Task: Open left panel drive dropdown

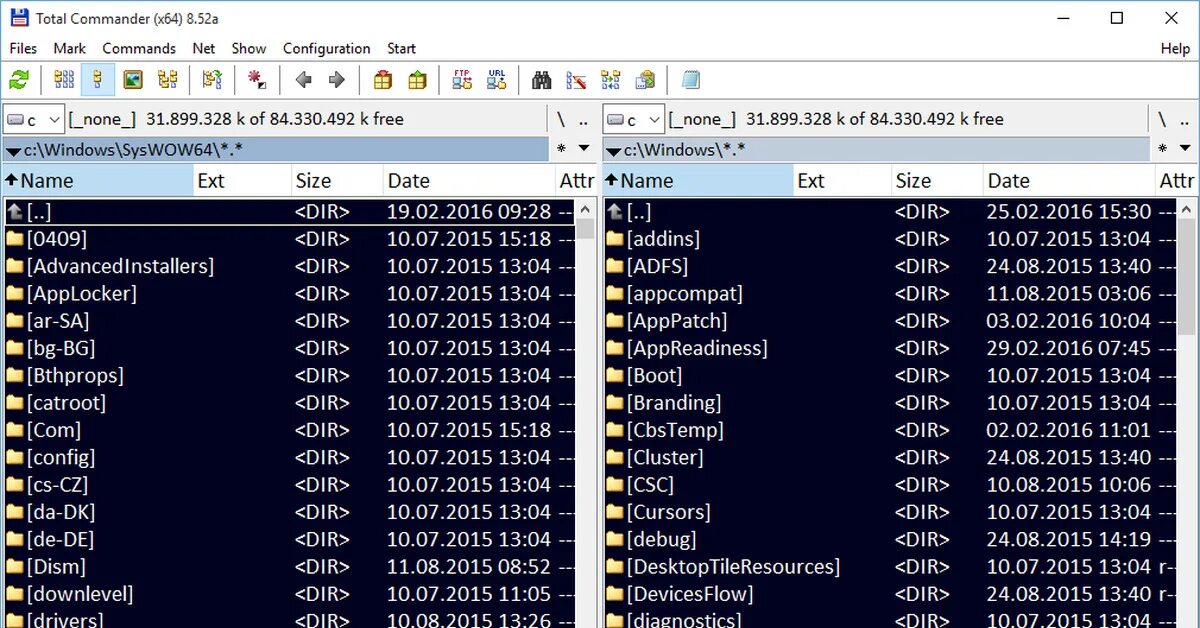Action: (x=34, y=120)
